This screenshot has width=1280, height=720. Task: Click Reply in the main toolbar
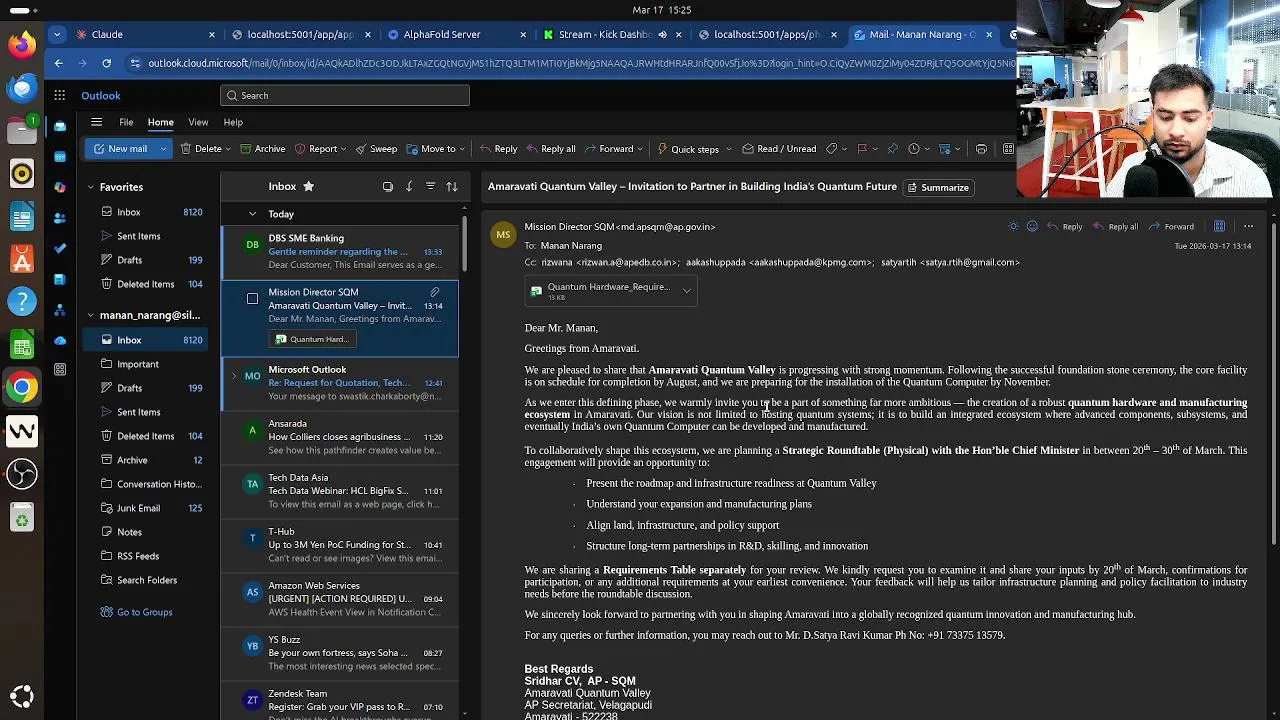point(498,149)
